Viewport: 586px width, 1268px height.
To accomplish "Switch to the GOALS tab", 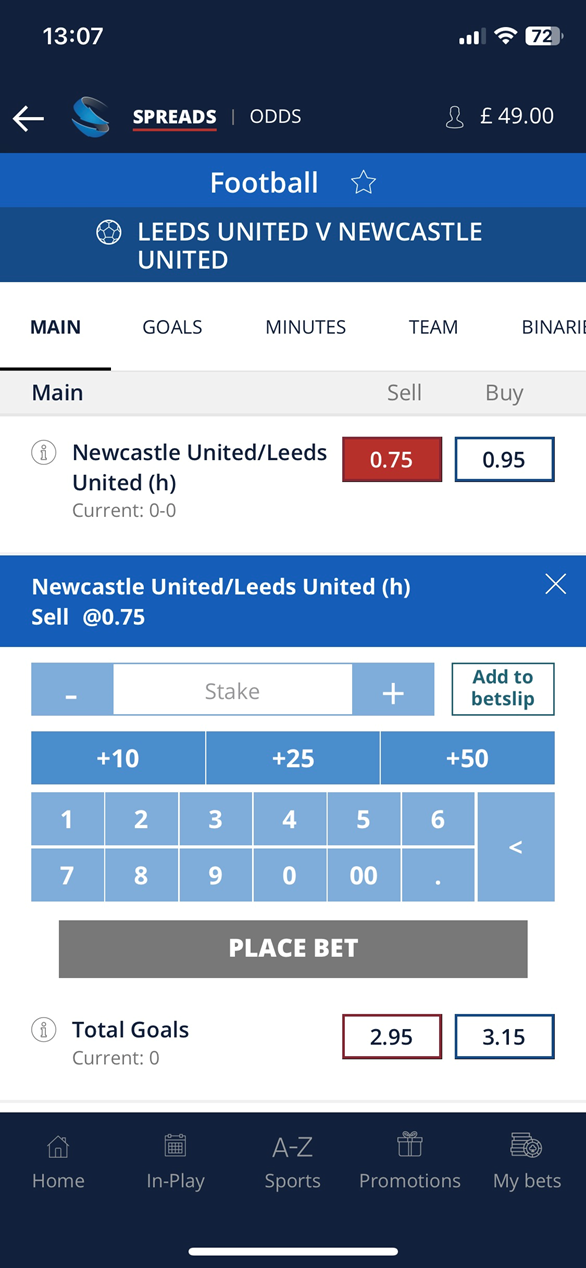I will click(171, 327).
